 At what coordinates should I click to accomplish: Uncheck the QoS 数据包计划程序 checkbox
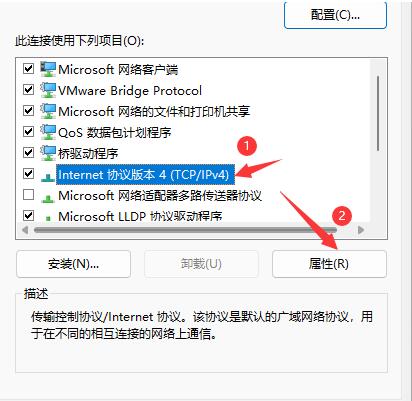pyautogui.click(x=28, y=132)
